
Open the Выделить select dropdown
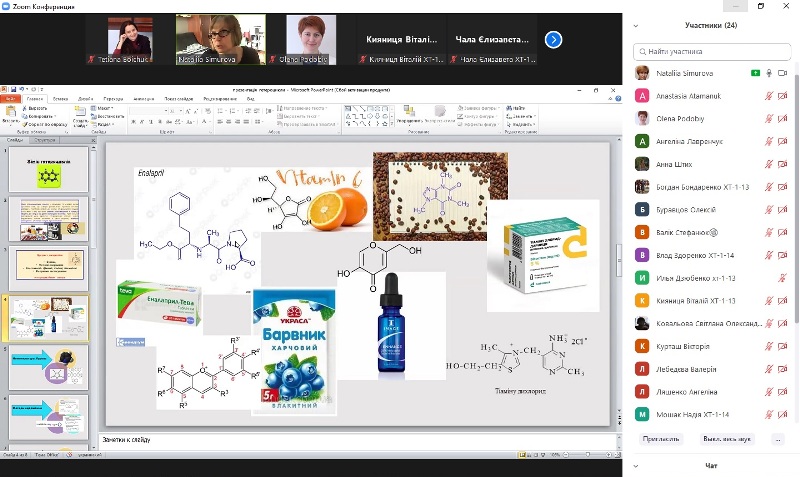point(520,124)
